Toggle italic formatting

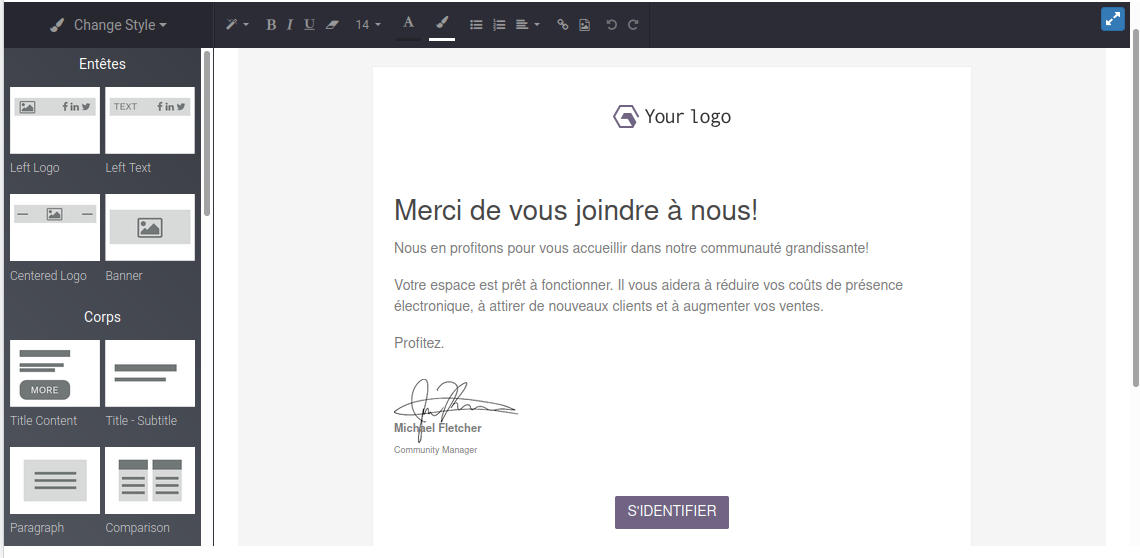coord(290,25)
